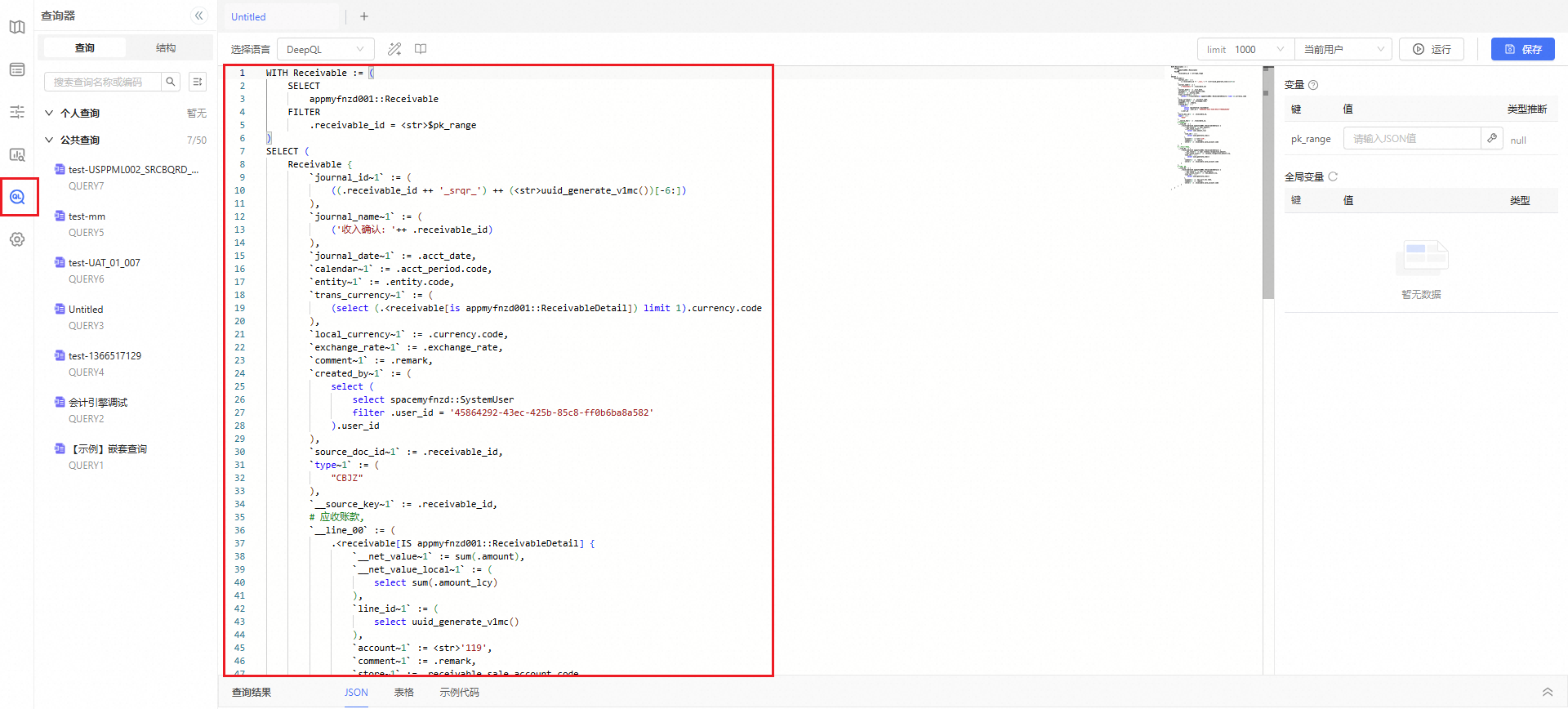Open the 当前用户 dropdown
Viewport: 1568px width, 709px height.
(x=1343, y=49)
